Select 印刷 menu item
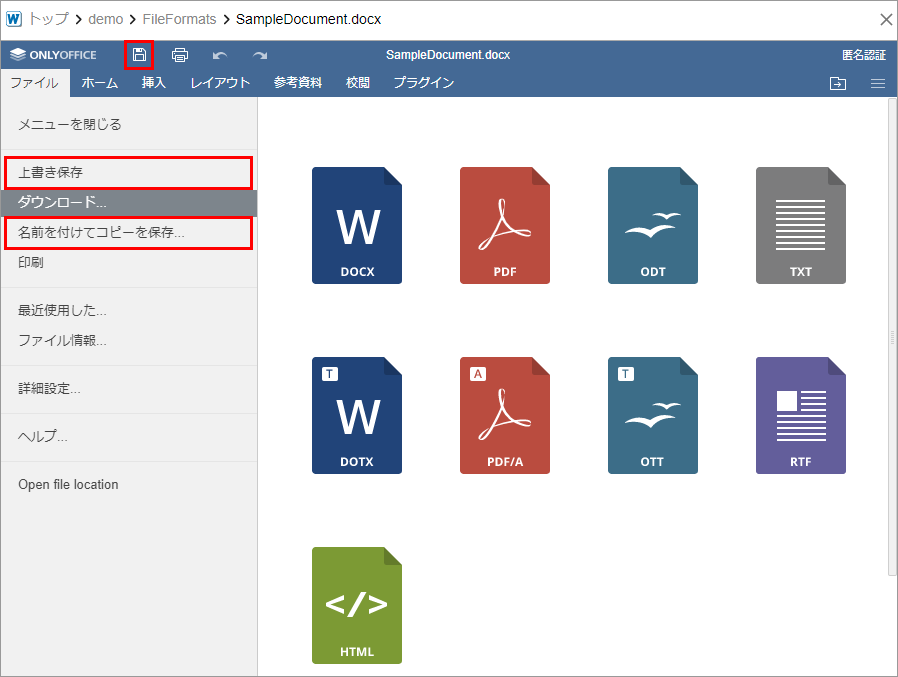The width and height of the screenshot is (898, 677). coord(129,262)
